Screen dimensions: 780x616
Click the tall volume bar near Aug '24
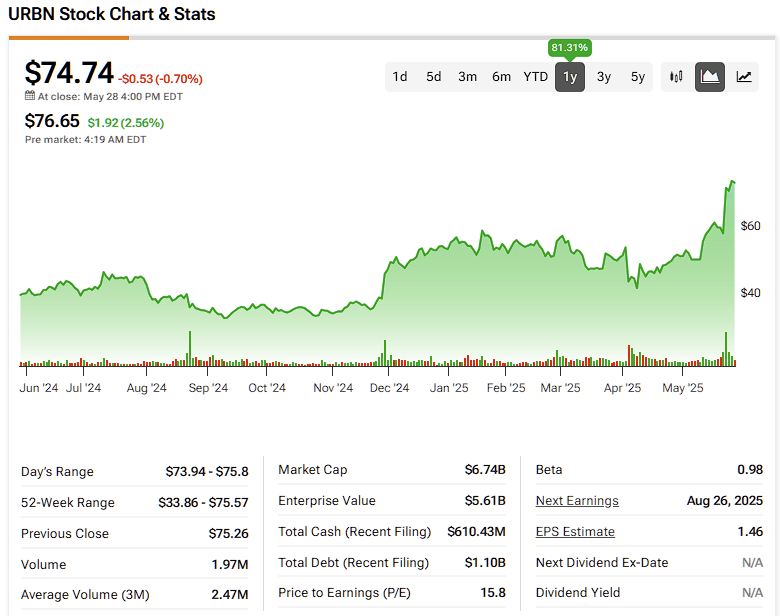tap(188, 347)
